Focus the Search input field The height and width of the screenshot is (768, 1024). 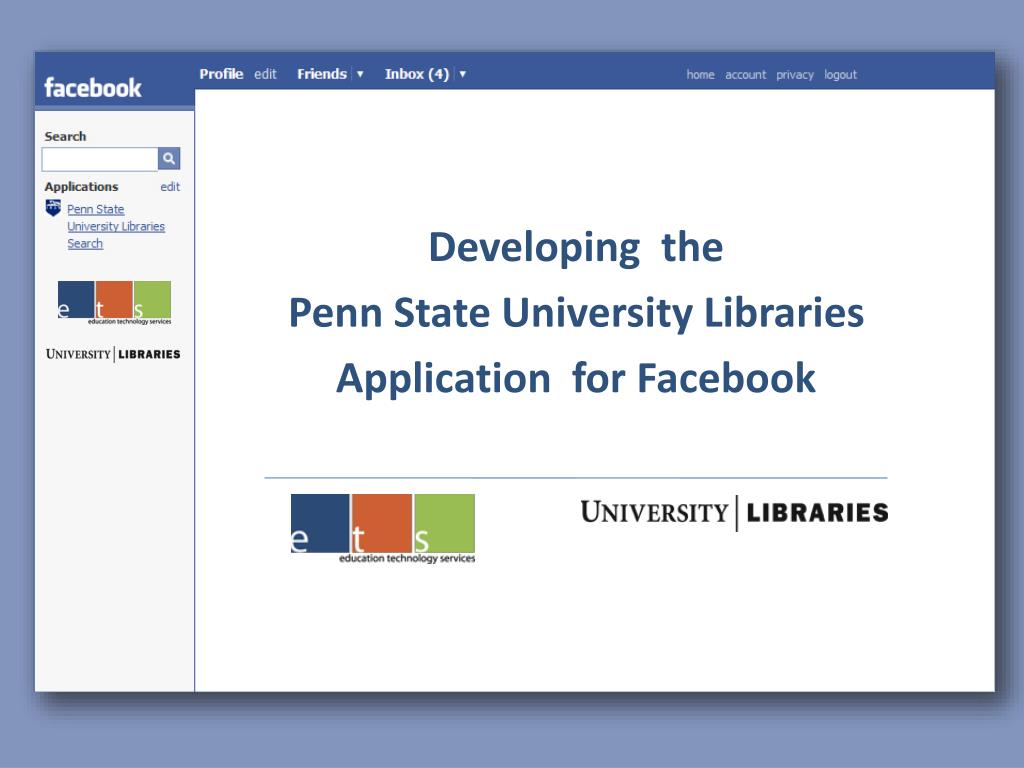[100, 159]
